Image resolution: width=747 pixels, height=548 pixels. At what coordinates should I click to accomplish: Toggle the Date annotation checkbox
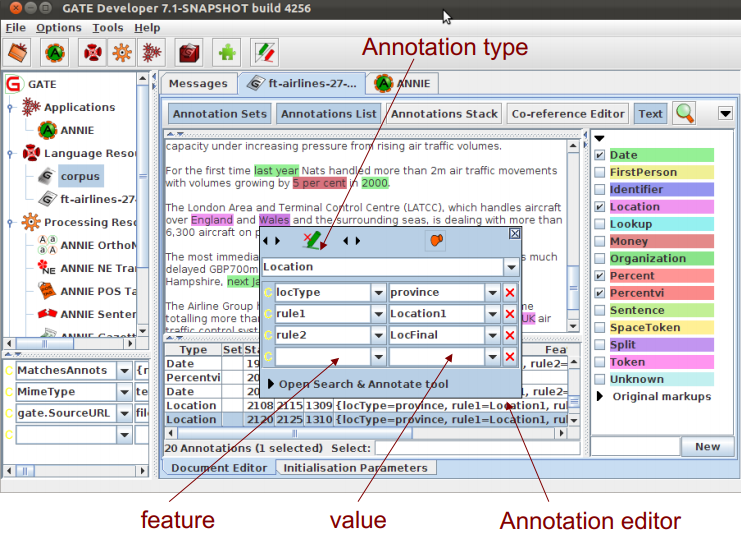click(600, 155)
